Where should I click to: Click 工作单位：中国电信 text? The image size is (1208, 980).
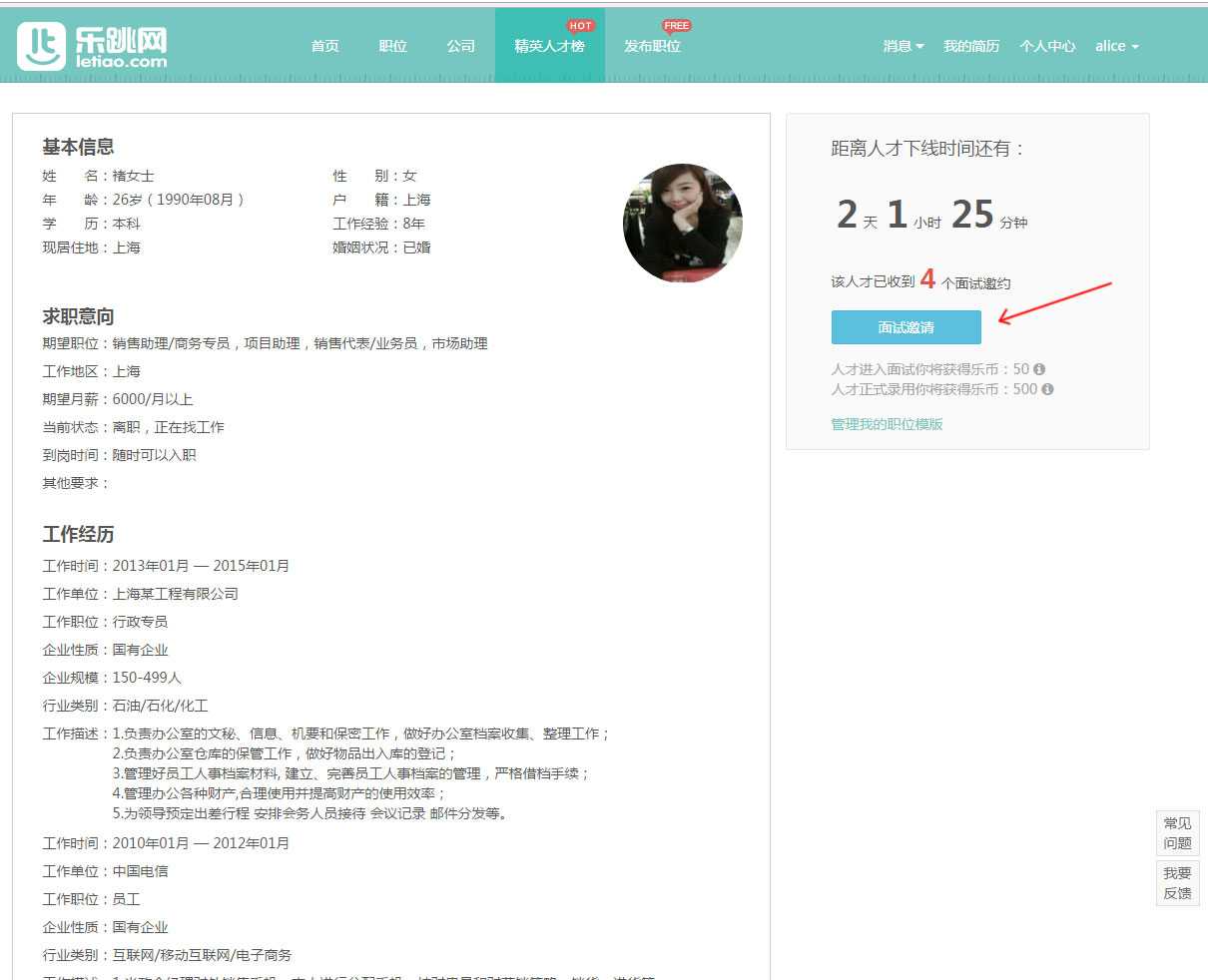coord(105,871)
